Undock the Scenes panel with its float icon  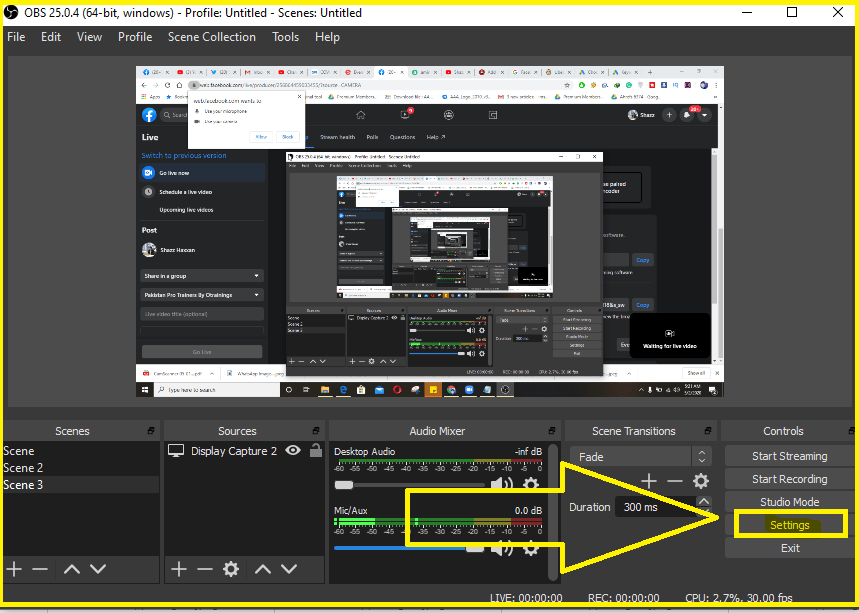tap(151, 431)
